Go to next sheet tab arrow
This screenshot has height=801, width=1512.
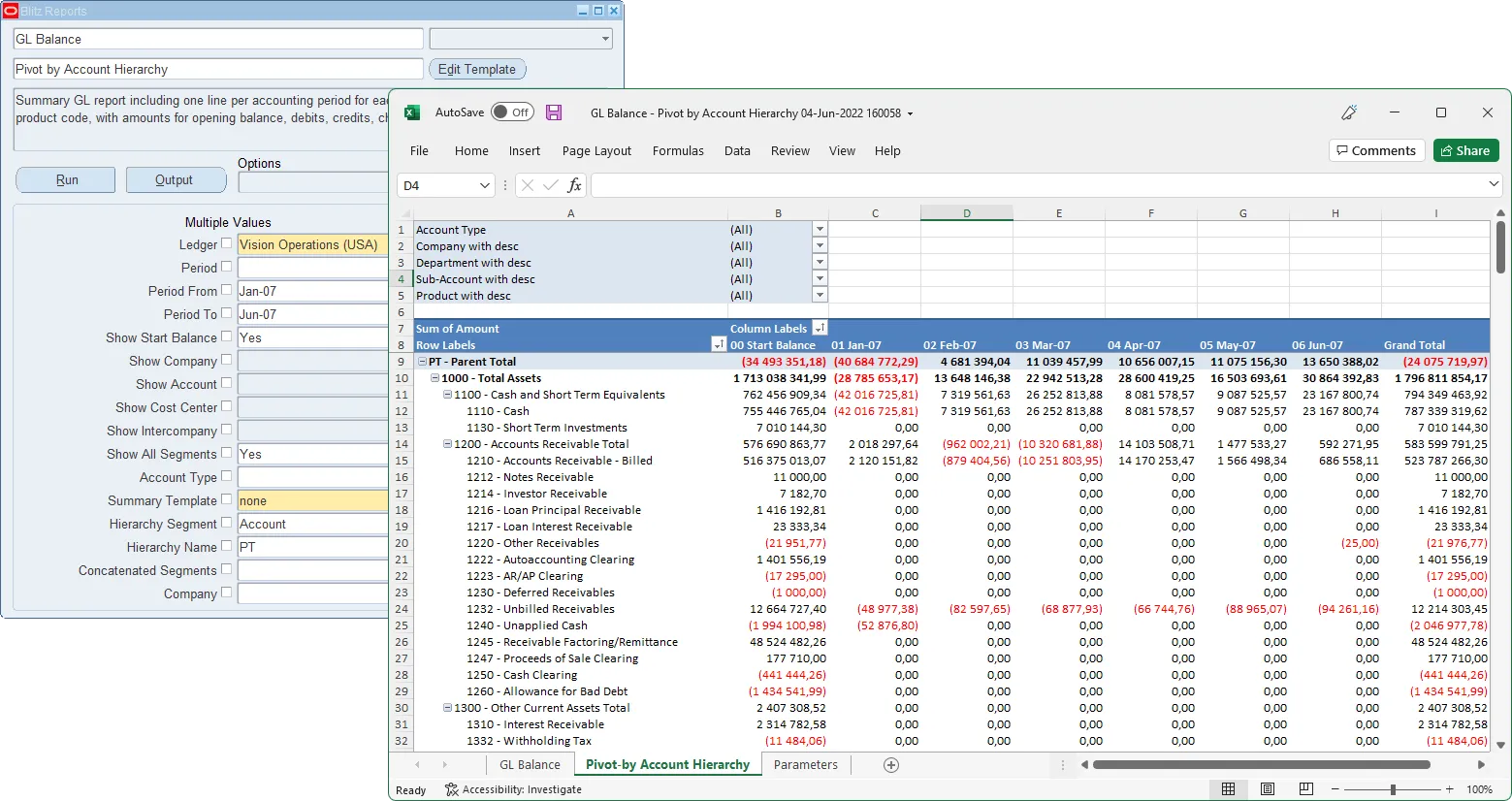[x=445, y=765]
